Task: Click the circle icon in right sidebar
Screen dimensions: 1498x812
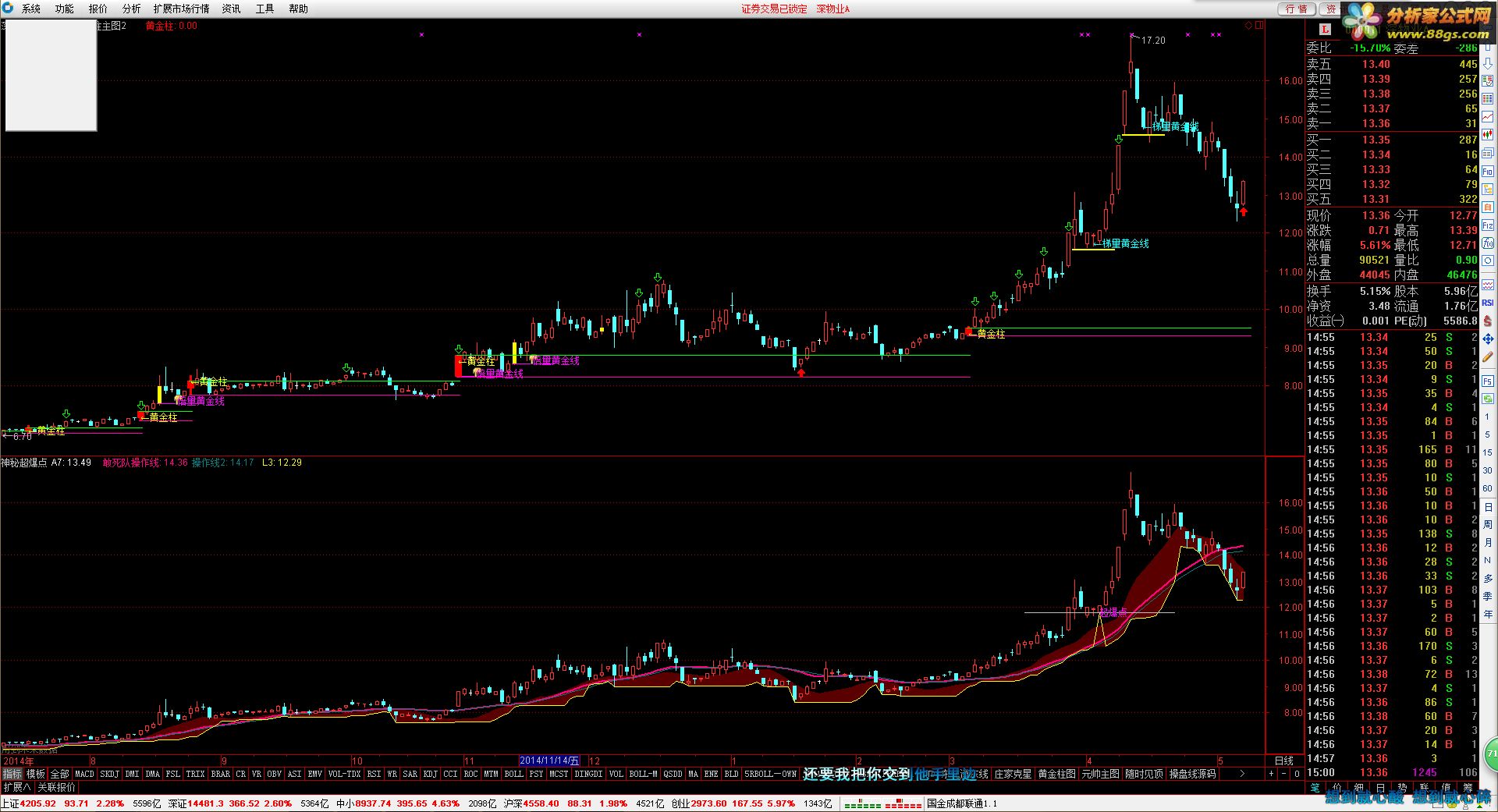Action: click(1488, 261)
